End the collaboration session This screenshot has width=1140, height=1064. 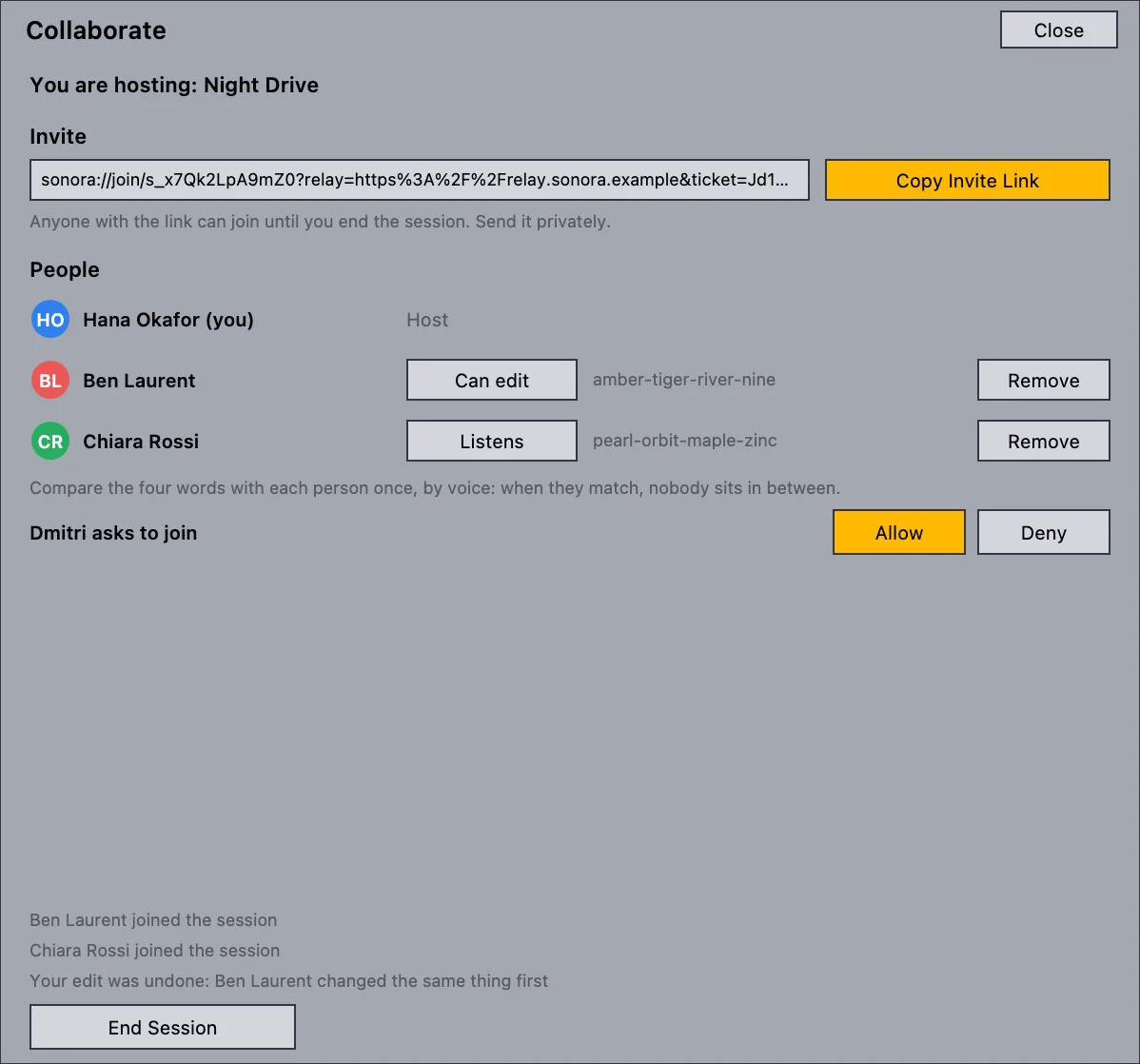(162, 1027)
